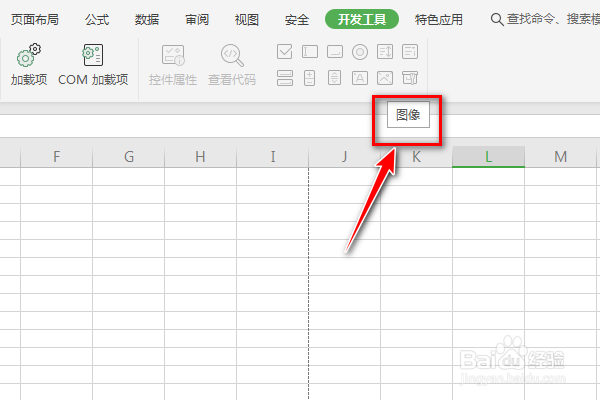This screenshot has height=400, width=600.
Task: Insert a command button control
Action: tap(335, 52)
